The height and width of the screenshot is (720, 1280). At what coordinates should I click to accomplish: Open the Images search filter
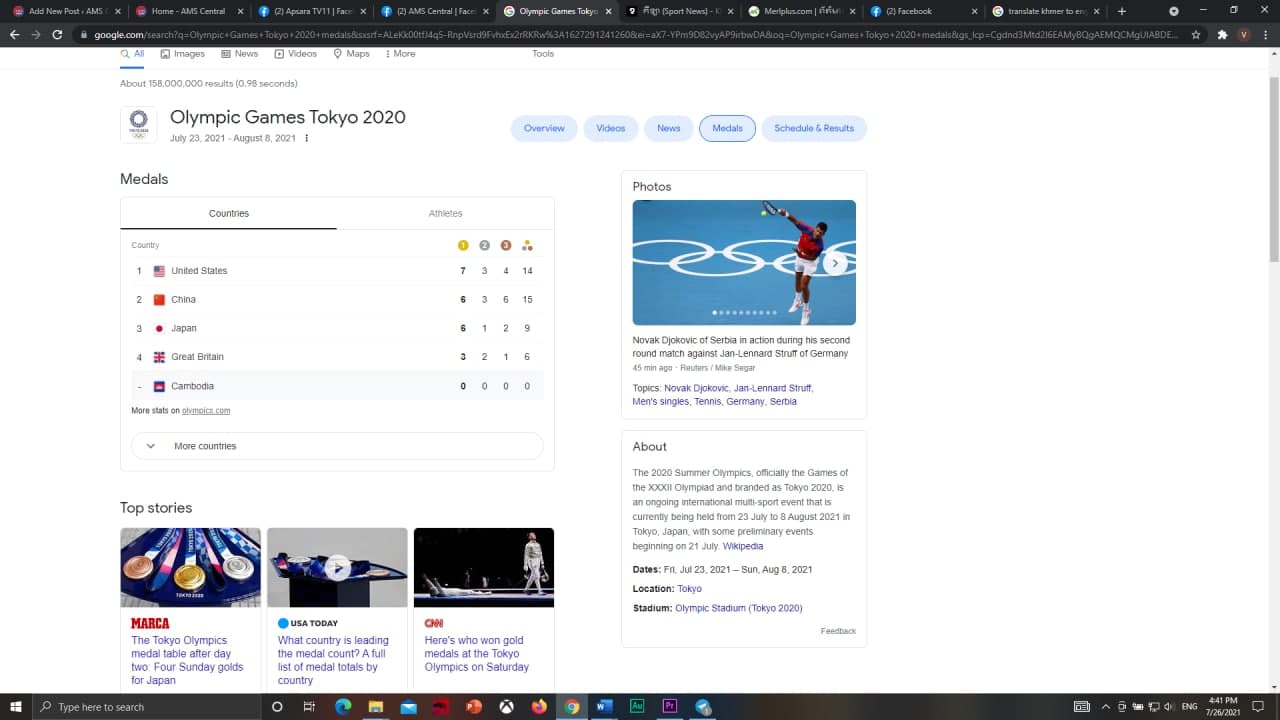pyautogui.click(x=182, y=54)
